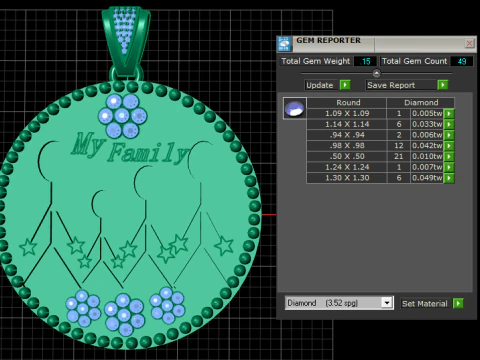480x360 pixels.
Task: Click the green arrow next to Update
Action: [x=345, y=85]
